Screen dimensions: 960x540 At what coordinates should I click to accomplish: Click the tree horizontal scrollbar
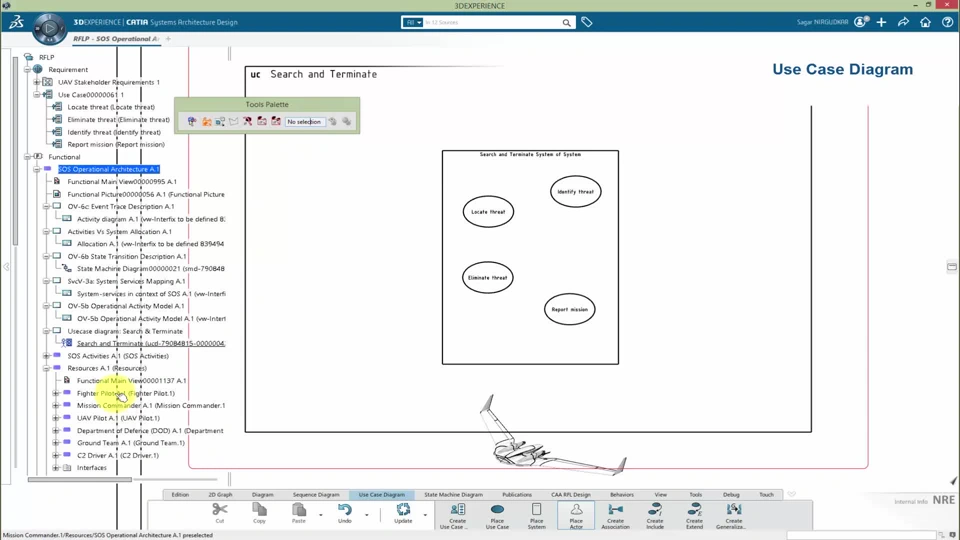80,479
